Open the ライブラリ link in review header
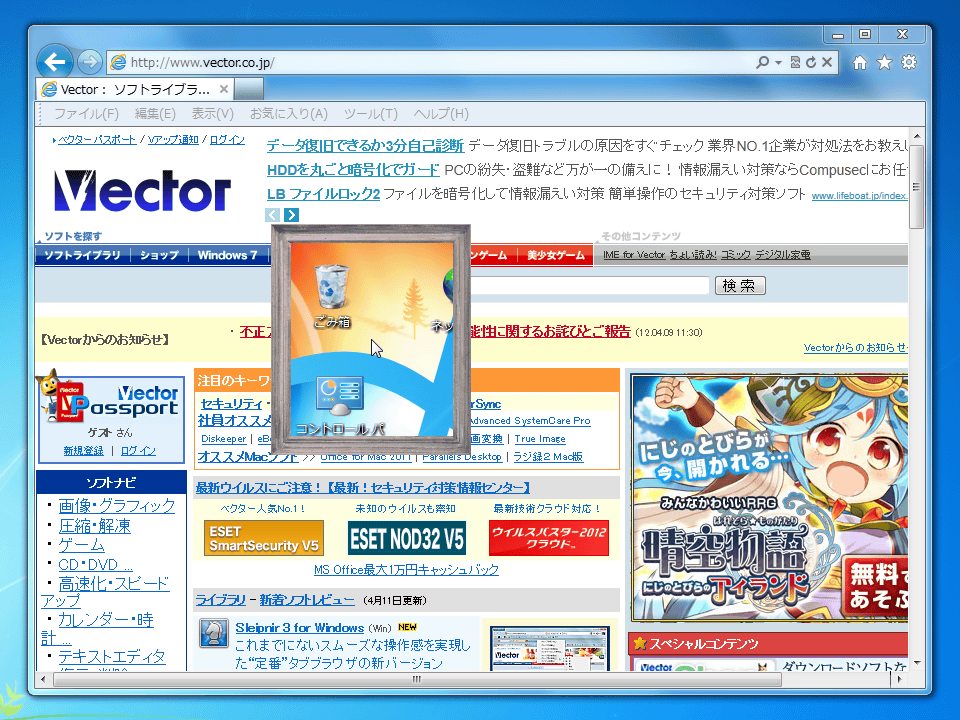The image size is (960, 720). click(x=220, y=600)
